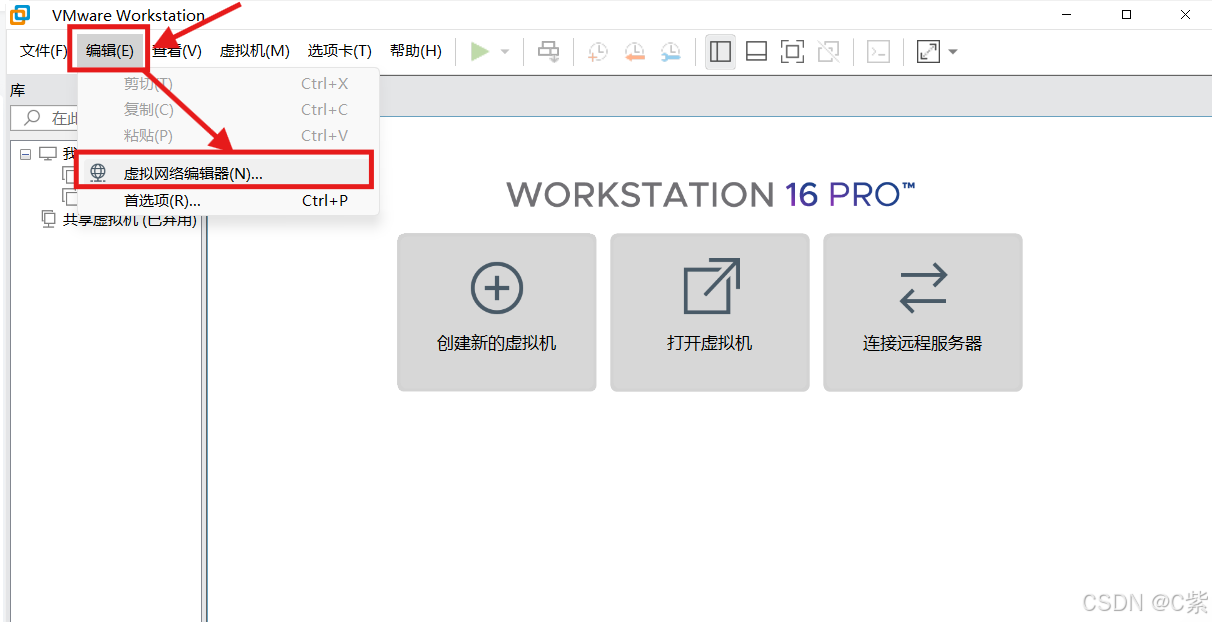Click the green power on play icon
This screenshot has width=1212, height=622.
point(480,51)
